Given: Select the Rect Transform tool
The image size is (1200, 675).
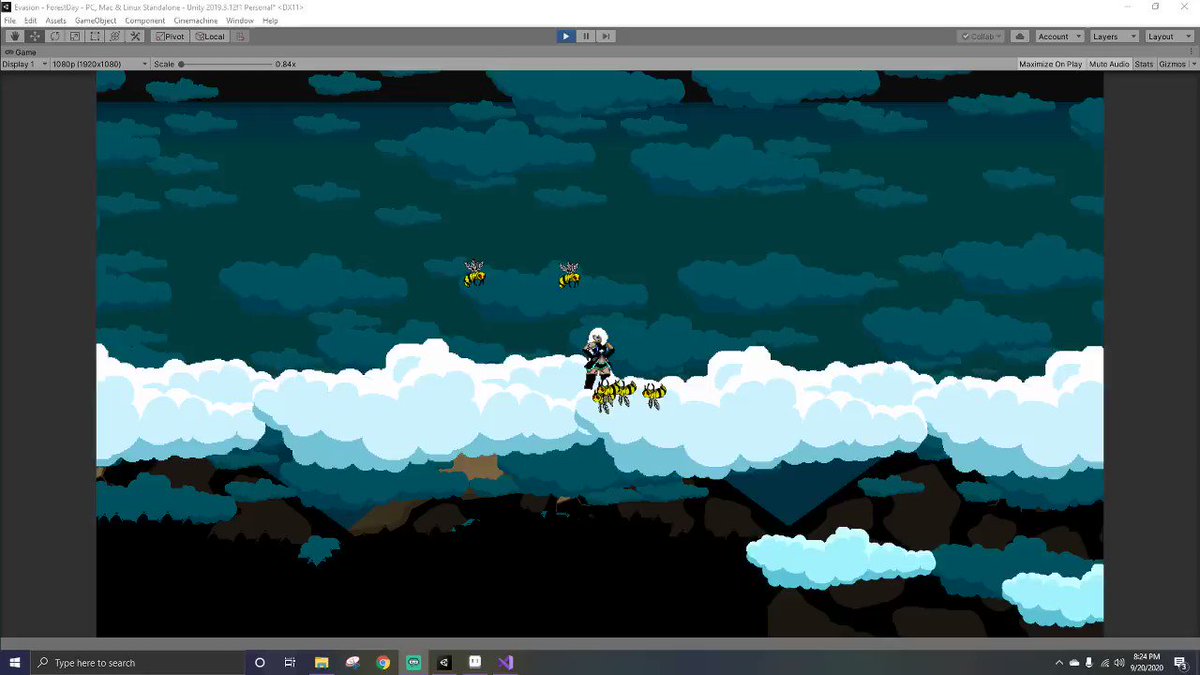Looking at the screenshot, I should pos(94,36).
